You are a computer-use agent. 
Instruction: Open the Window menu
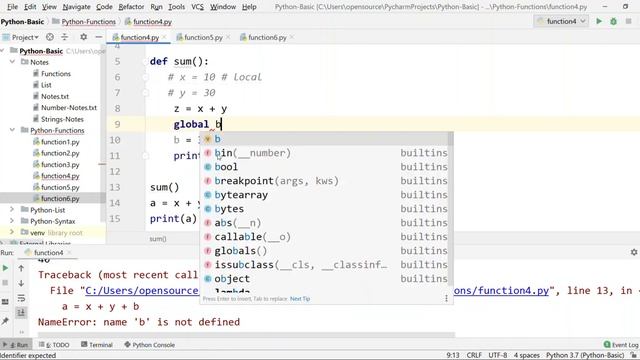coord(223,7)
